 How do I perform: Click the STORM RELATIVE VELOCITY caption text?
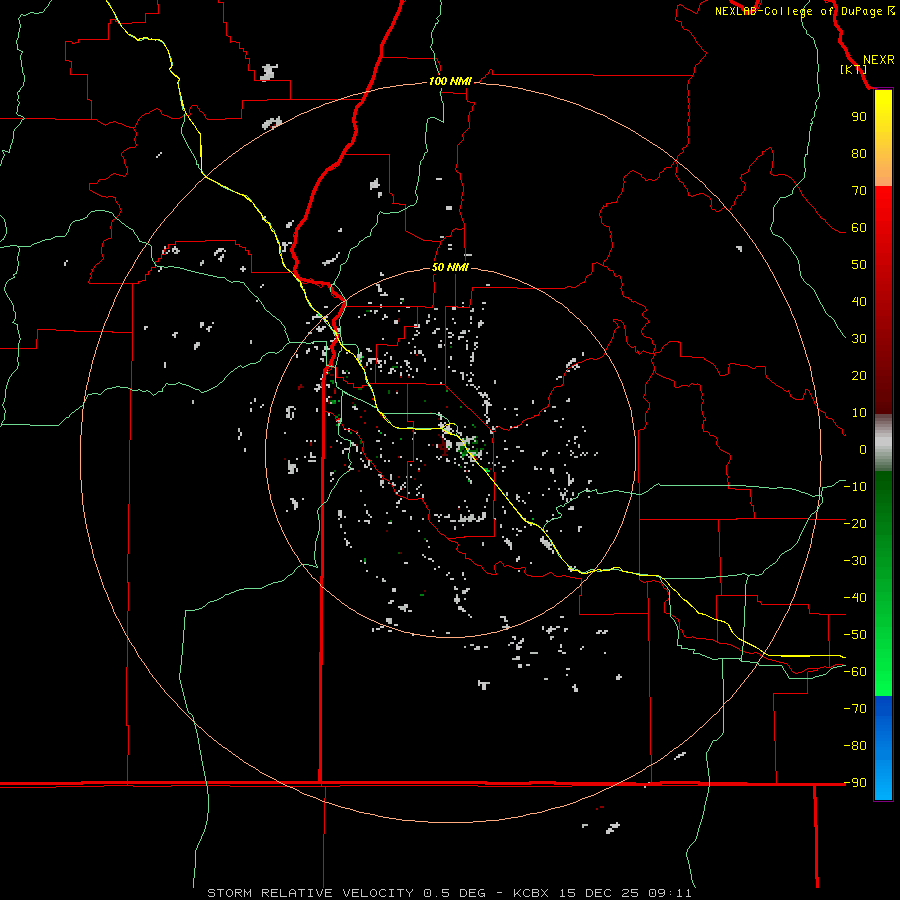[310, 893]
